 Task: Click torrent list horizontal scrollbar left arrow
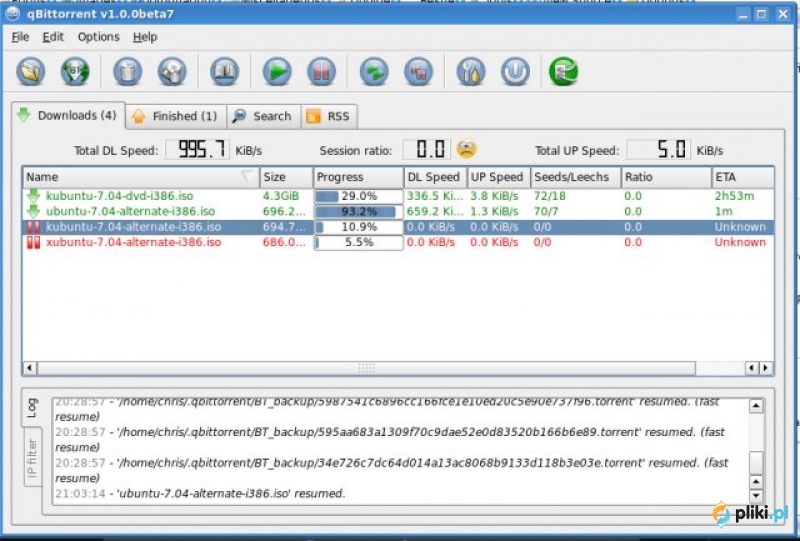[30, 368]
